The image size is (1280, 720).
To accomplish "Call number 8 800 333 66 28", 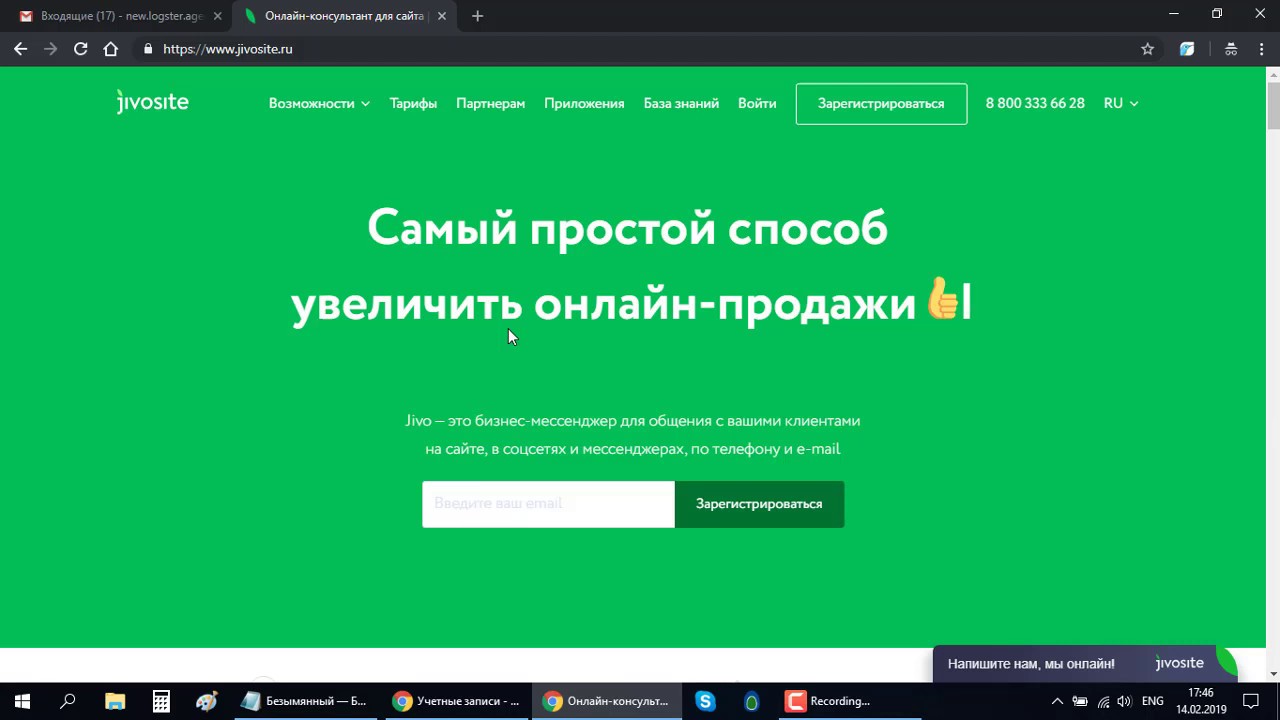I will pyautogui.click(x=1035, y=103).
